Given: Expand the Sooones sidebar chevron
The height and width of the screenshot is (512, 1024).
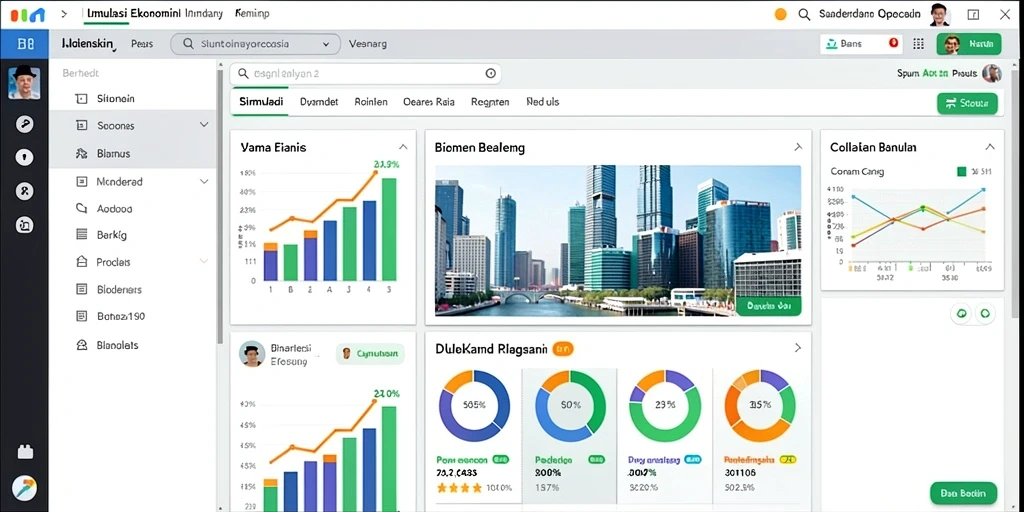Looking at the screenshot, I should point(204,125).
